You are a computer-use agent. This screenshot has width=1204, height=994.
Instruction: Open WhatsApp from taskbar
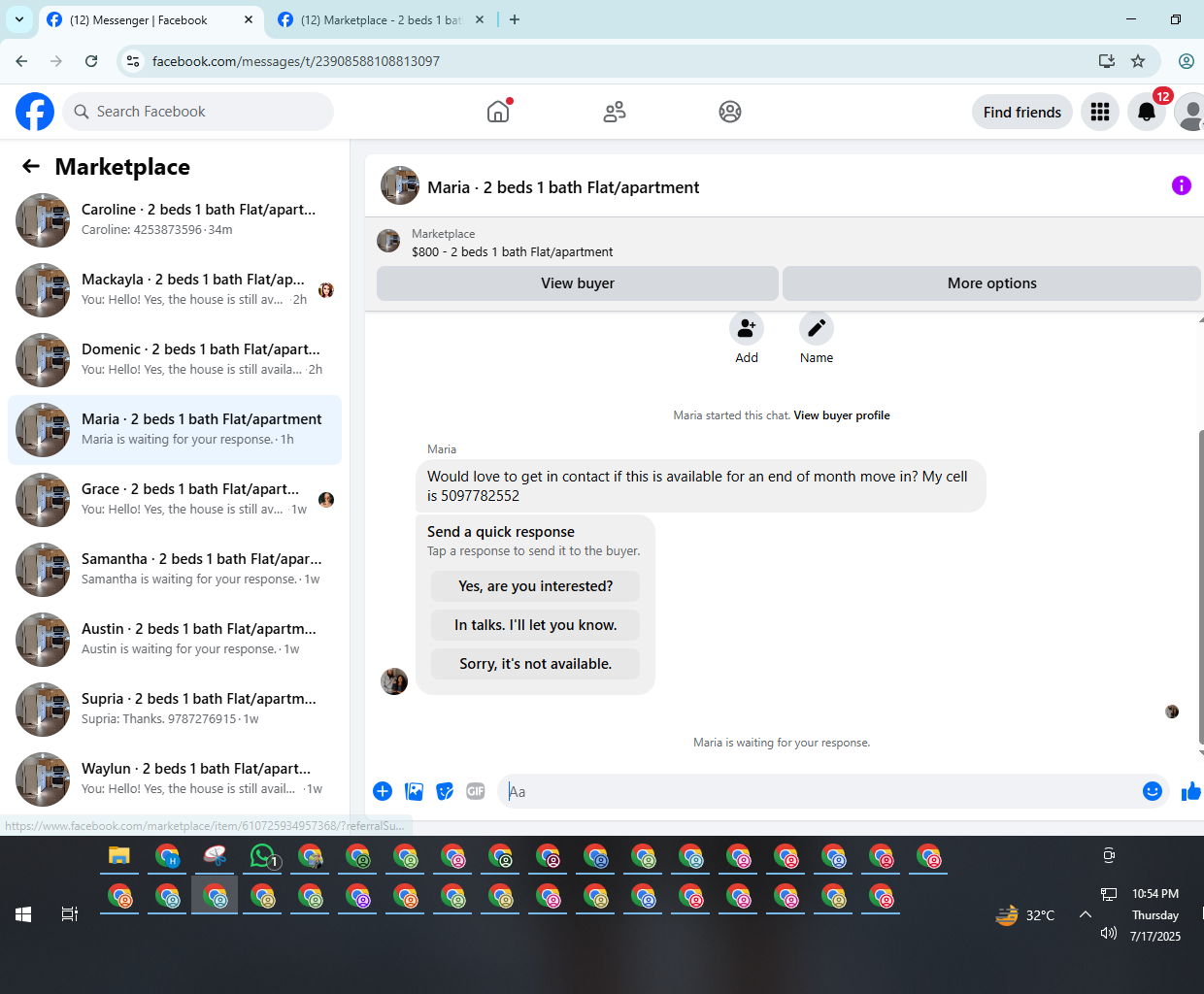264,856
